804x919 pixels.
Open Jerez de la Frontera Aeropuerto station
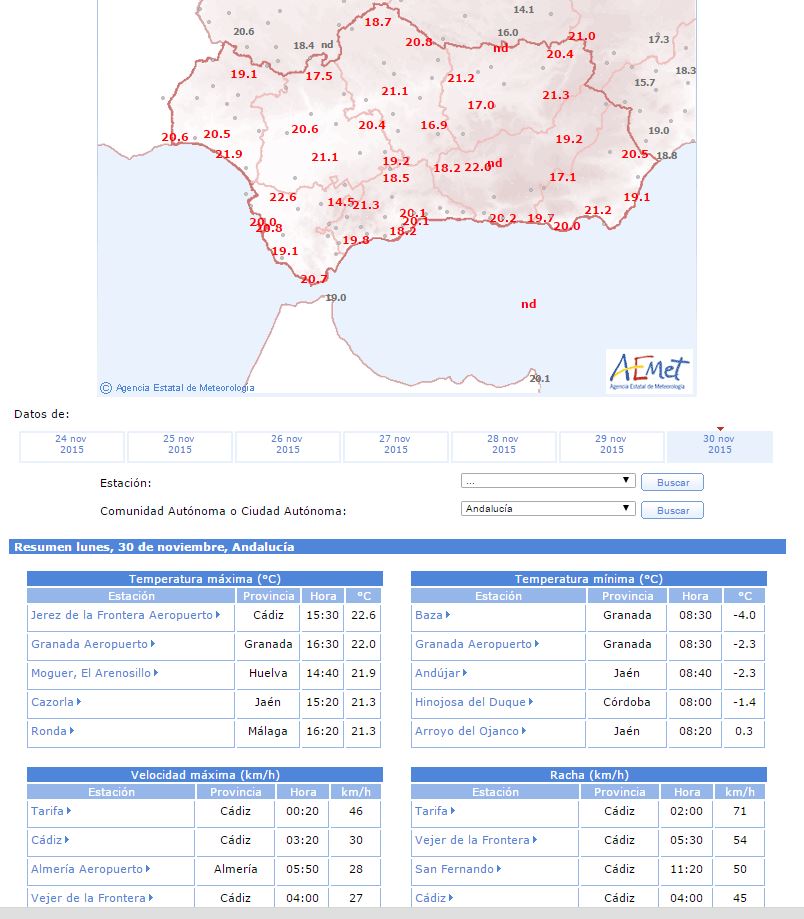[122, 616]
